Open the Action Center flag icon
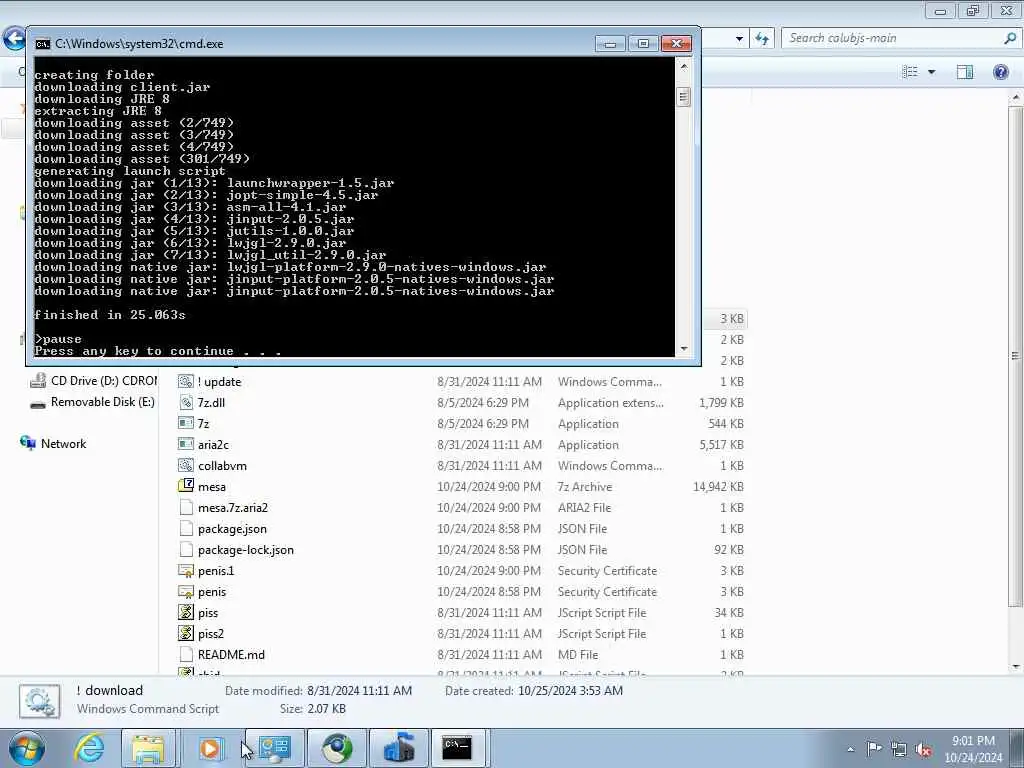 pyautogui.click(x=874, y=748)
